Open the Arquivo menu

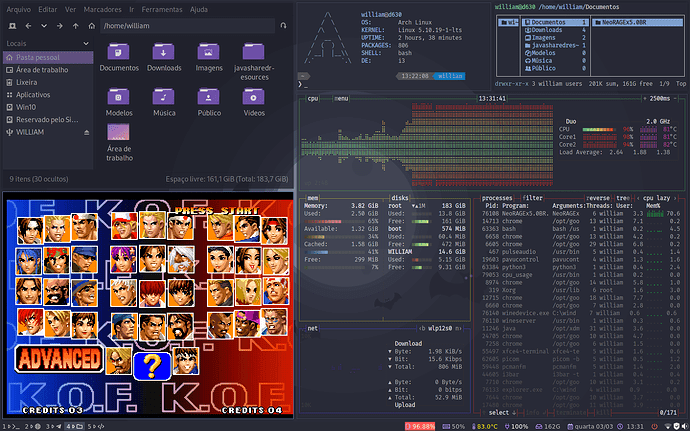tap(18, 9)
